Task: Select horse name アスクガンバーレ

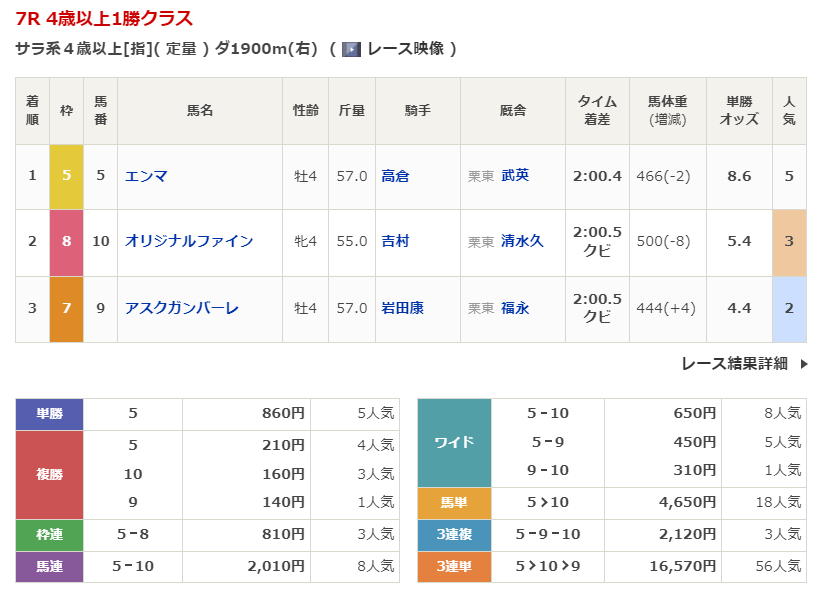Action: [181, 308]
